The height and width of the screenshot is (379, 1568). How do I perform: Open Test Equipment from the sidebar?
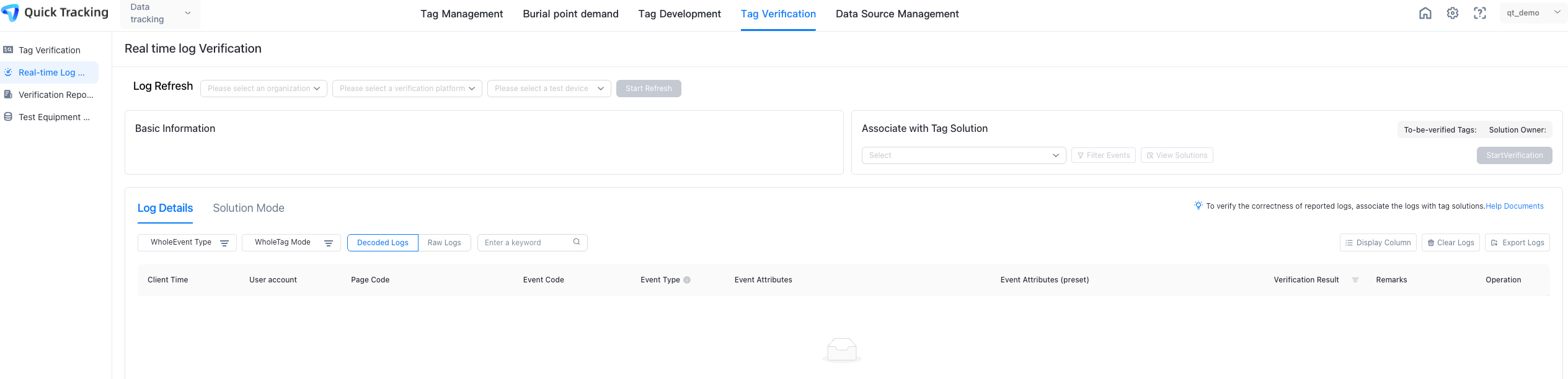click(53, 117)
